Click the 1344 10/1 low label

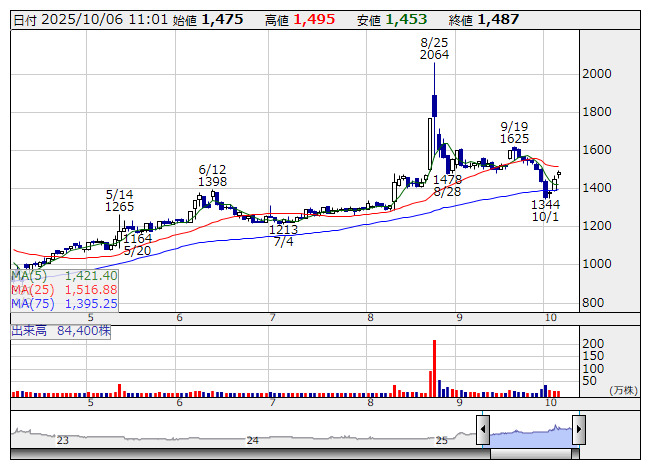click(546, 211)
